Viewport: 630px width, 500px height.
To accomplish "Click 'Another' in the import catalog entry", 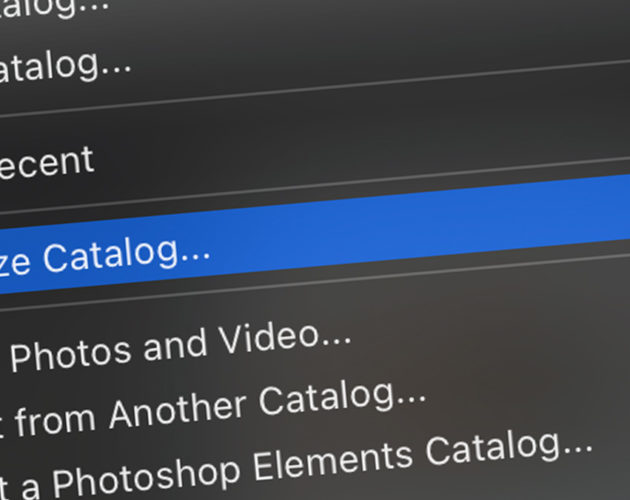I will pyautogui.click(x=177, y=412).
